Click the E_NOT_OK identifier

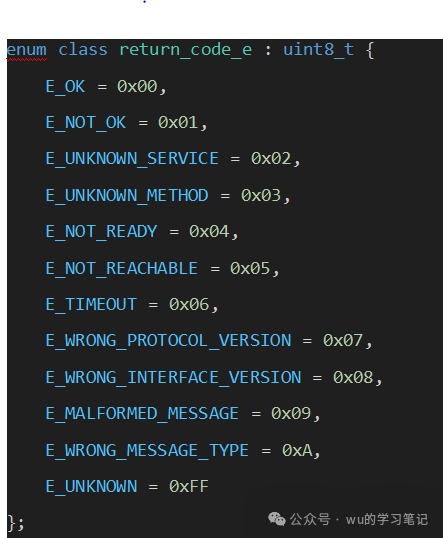(86, 123)
